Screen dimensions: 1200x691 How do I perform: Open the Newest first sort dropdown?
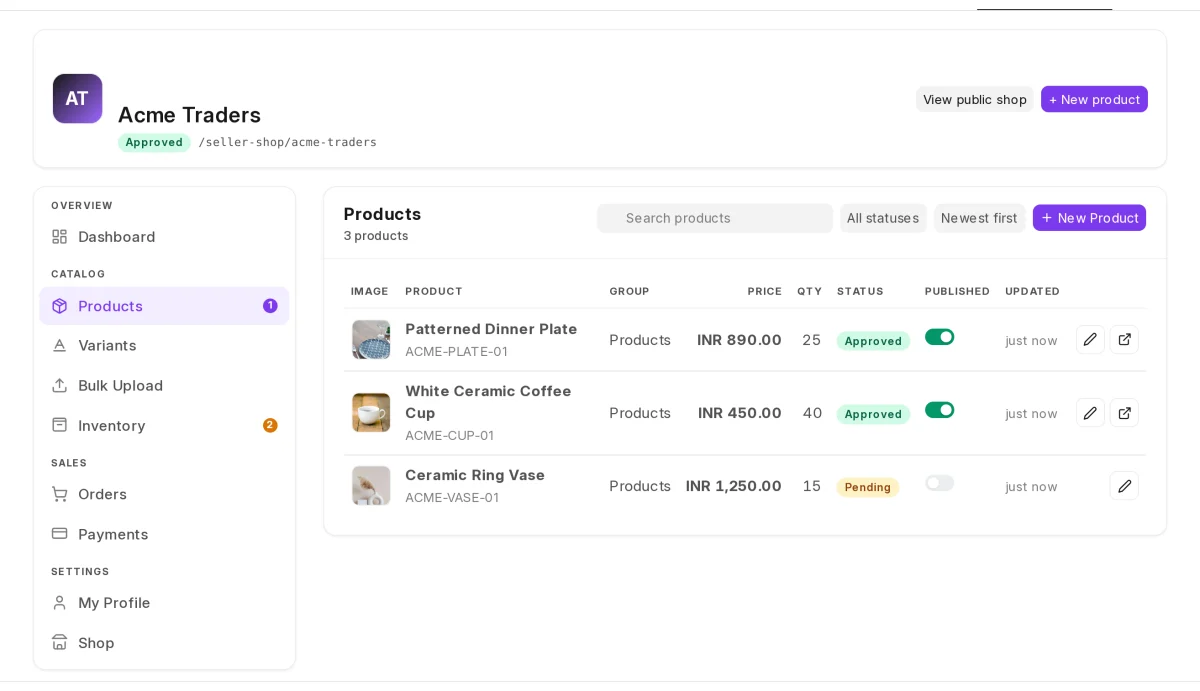point(979,218)
